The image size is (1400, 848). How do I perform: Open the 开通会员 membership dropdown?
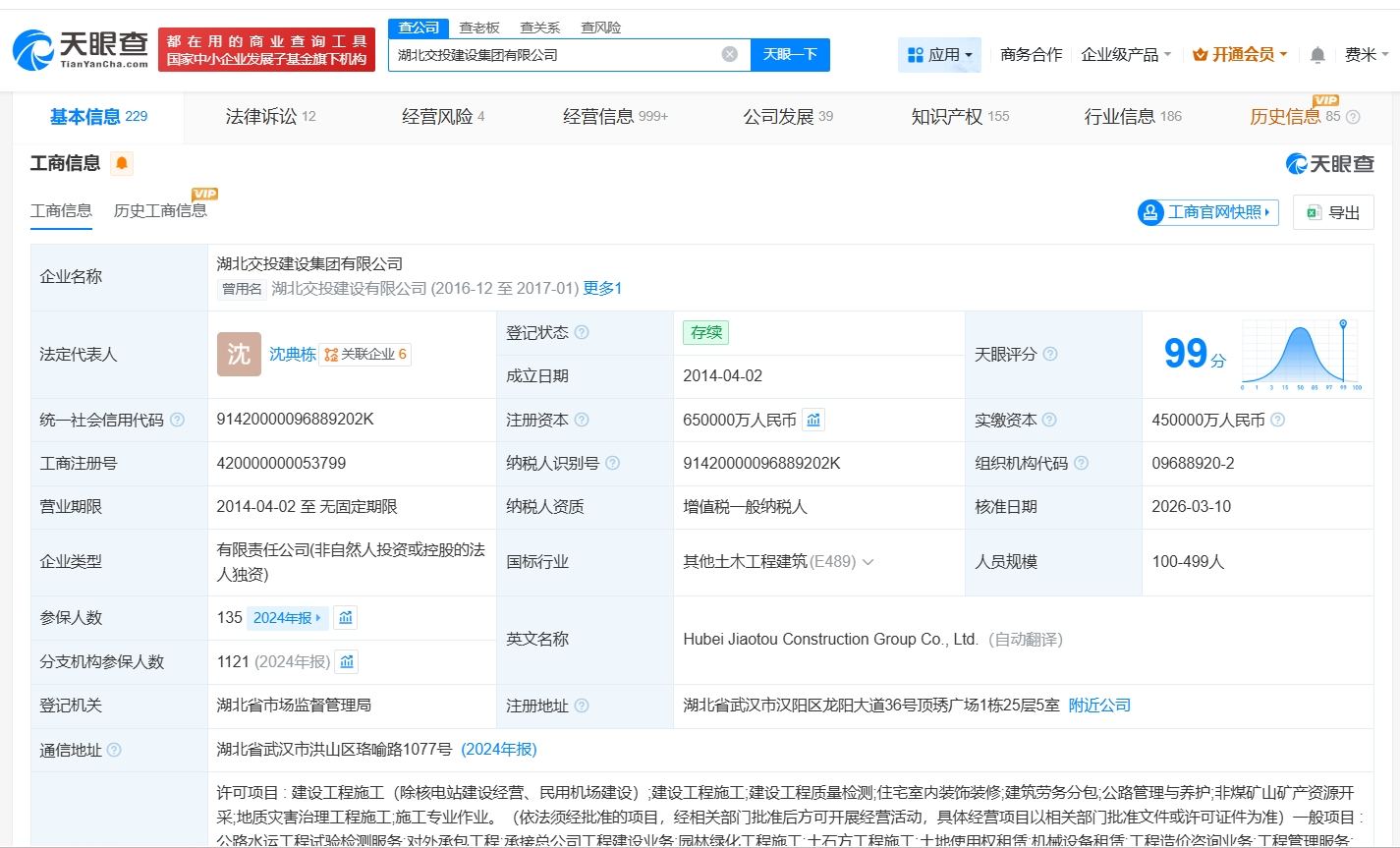(x=1240, y=55)
